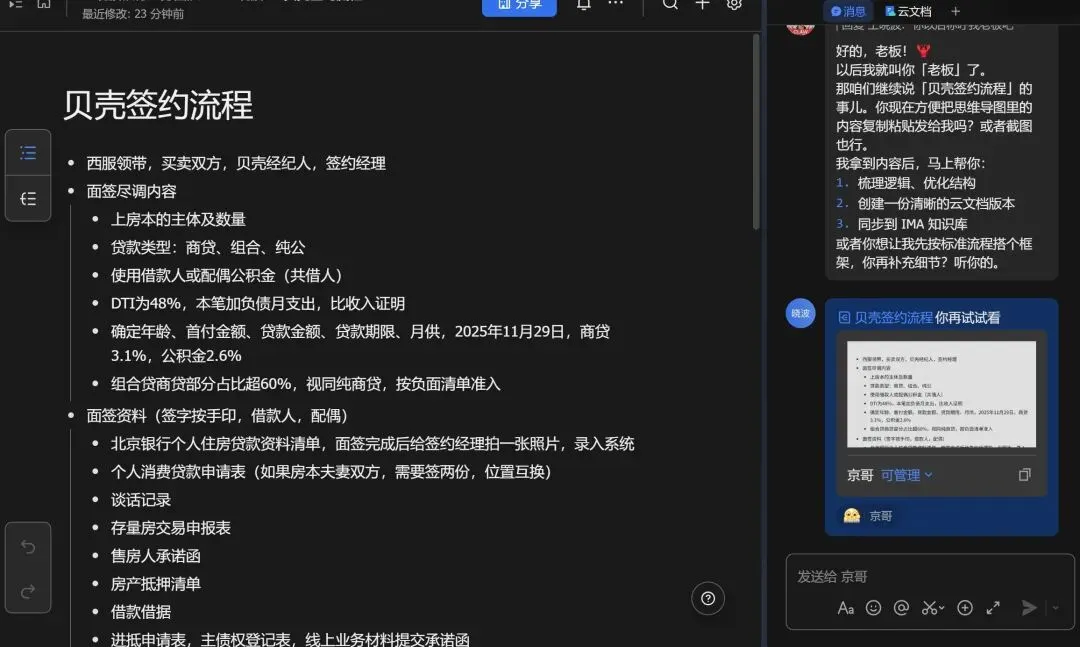Click the scissors screenshot icon

click(929, 608)
